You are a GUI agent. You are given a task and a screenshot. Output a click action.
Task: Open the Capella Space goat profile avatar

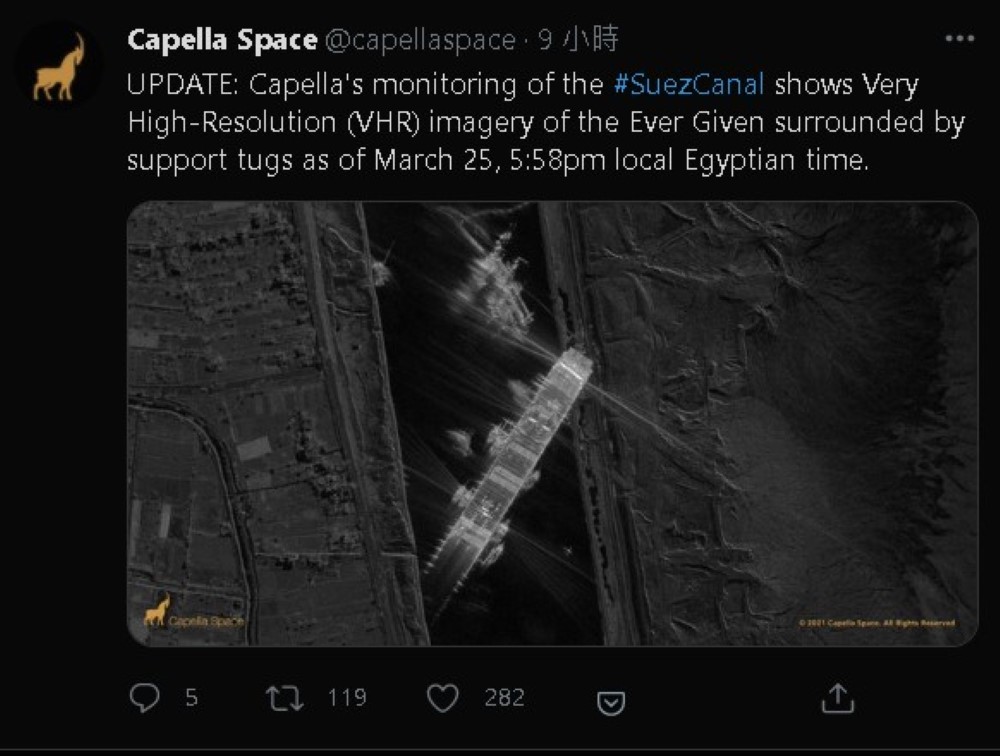point(58,69)
